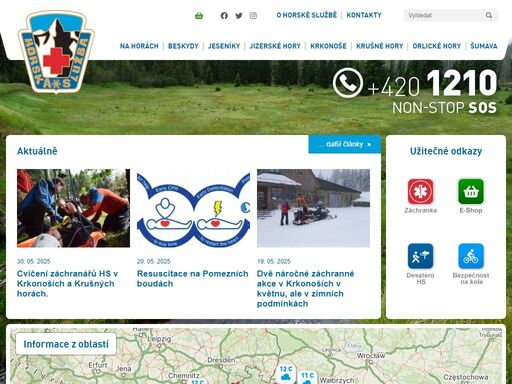Screen dimensions: 512x384
Task: Select Krkonoše in the navigation
Action: click(328, 46)
